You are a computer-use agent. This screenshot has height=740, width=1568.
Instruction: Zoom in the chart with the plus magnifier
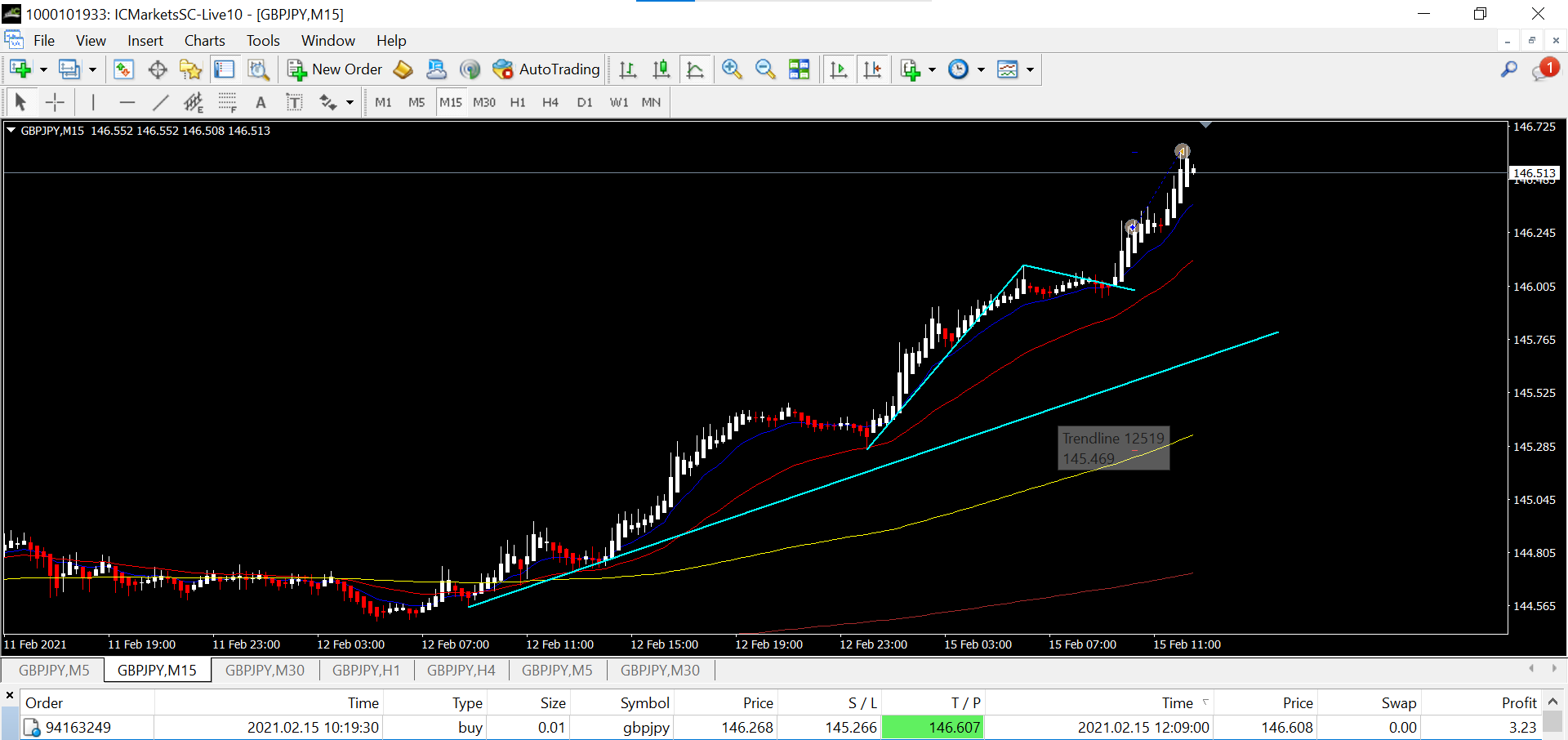[731, 69]
